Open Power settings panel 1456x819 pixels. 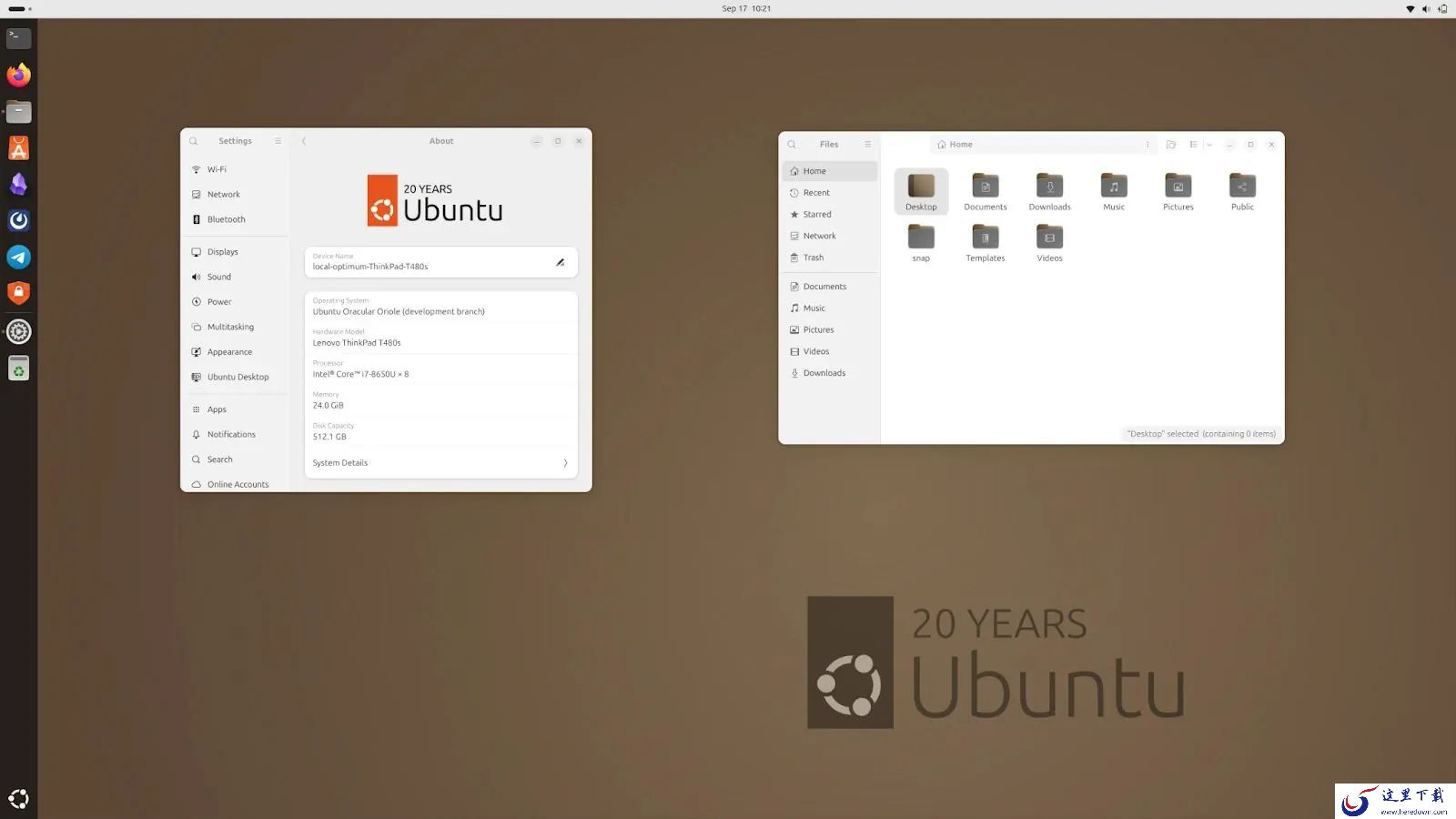point(236,302)
